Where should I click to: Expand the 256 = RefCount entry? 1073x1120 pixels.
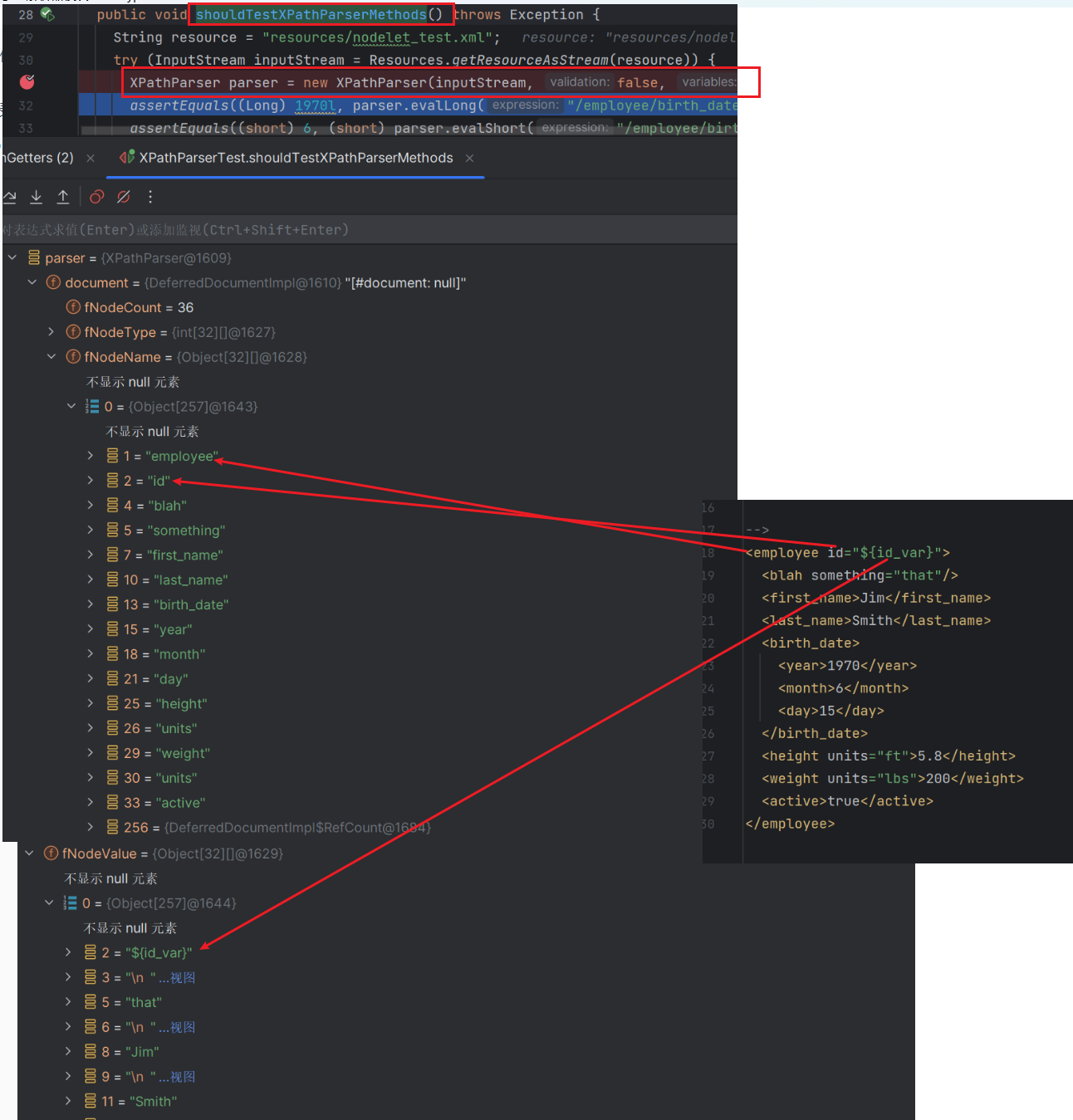click(x=91, y=827)
